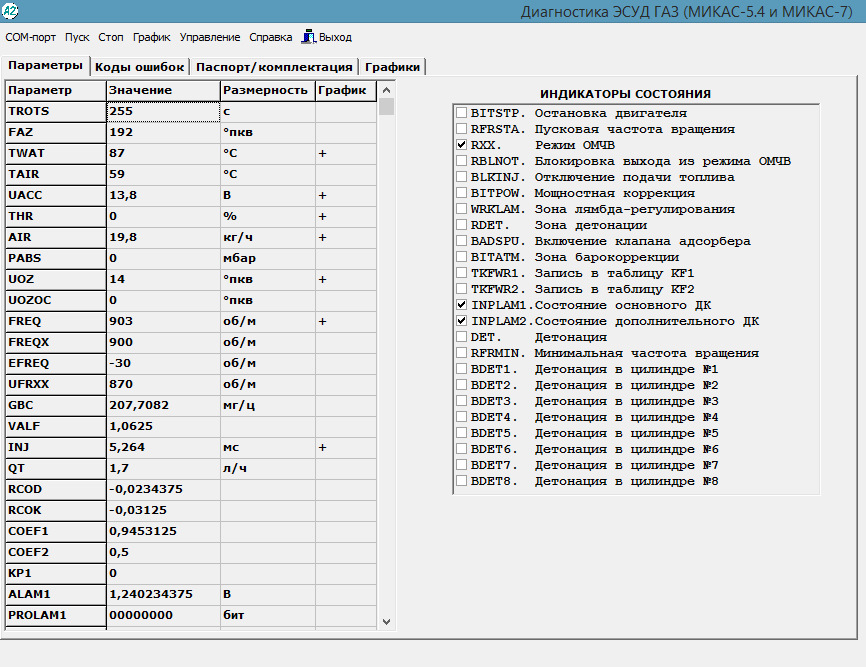
Task: Click the parameter table scrollbar thumb
Action: 387,107
